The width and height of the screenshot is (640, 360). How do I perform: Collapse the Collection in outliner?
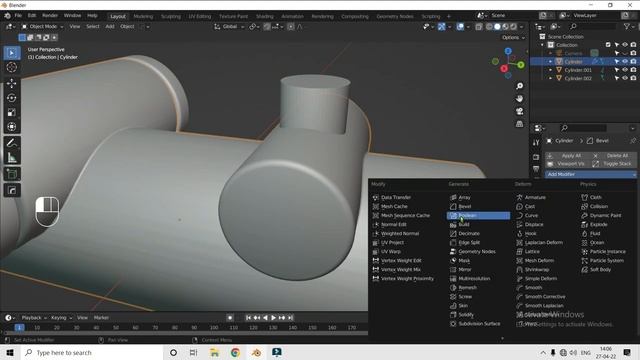click(x=542, y=45)
